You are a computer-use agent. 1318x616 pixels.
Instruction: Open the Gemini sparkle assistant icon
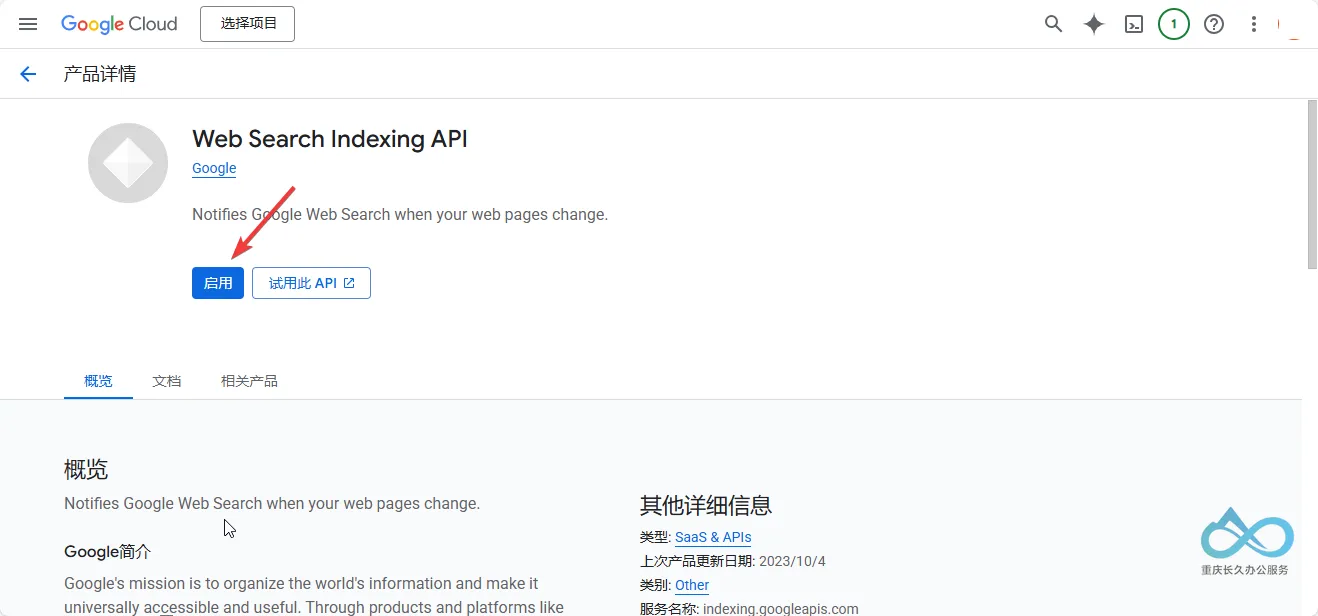click(1094, 24)
